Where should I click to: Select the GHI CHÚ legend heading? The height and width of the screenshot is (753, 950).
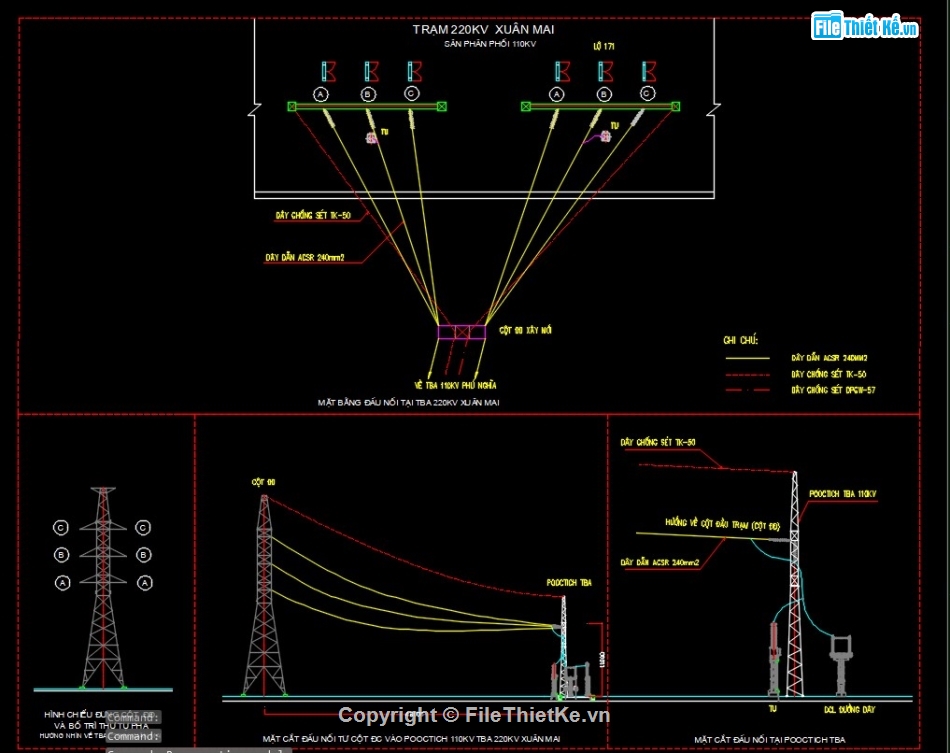tap(741, 340)
